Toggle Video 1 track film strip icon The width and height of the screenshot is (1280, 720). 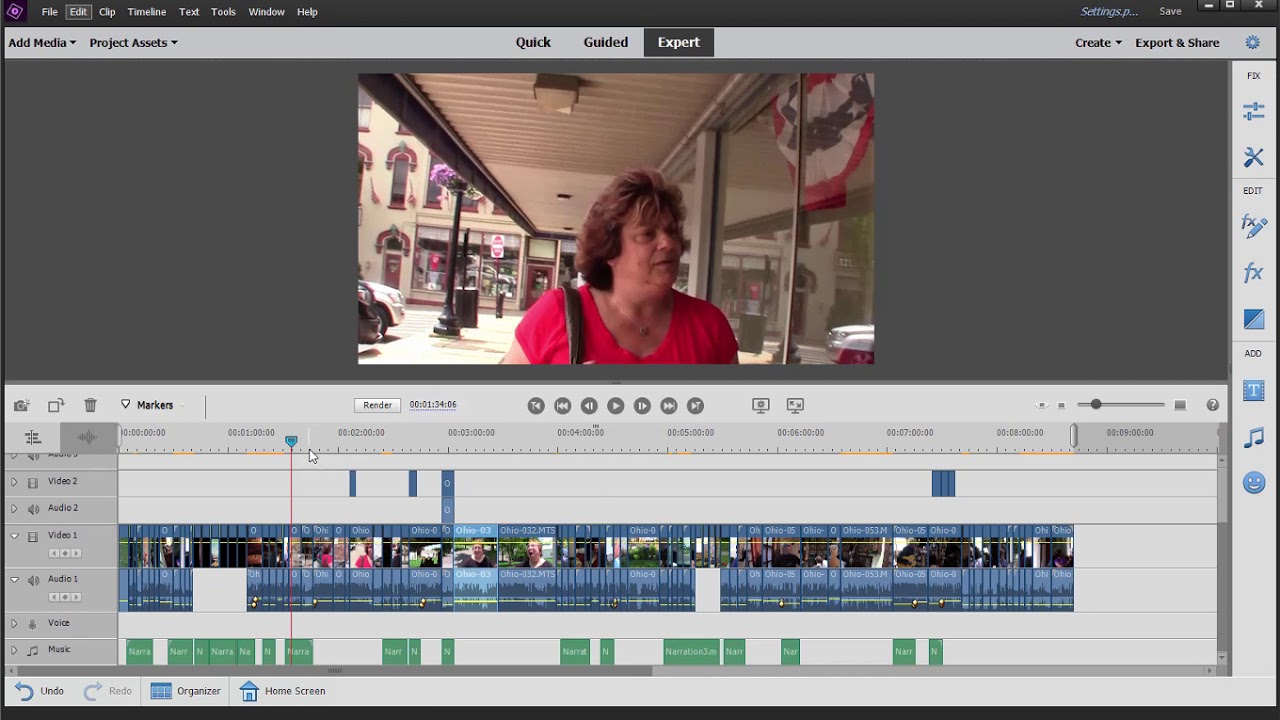point(32,536)
